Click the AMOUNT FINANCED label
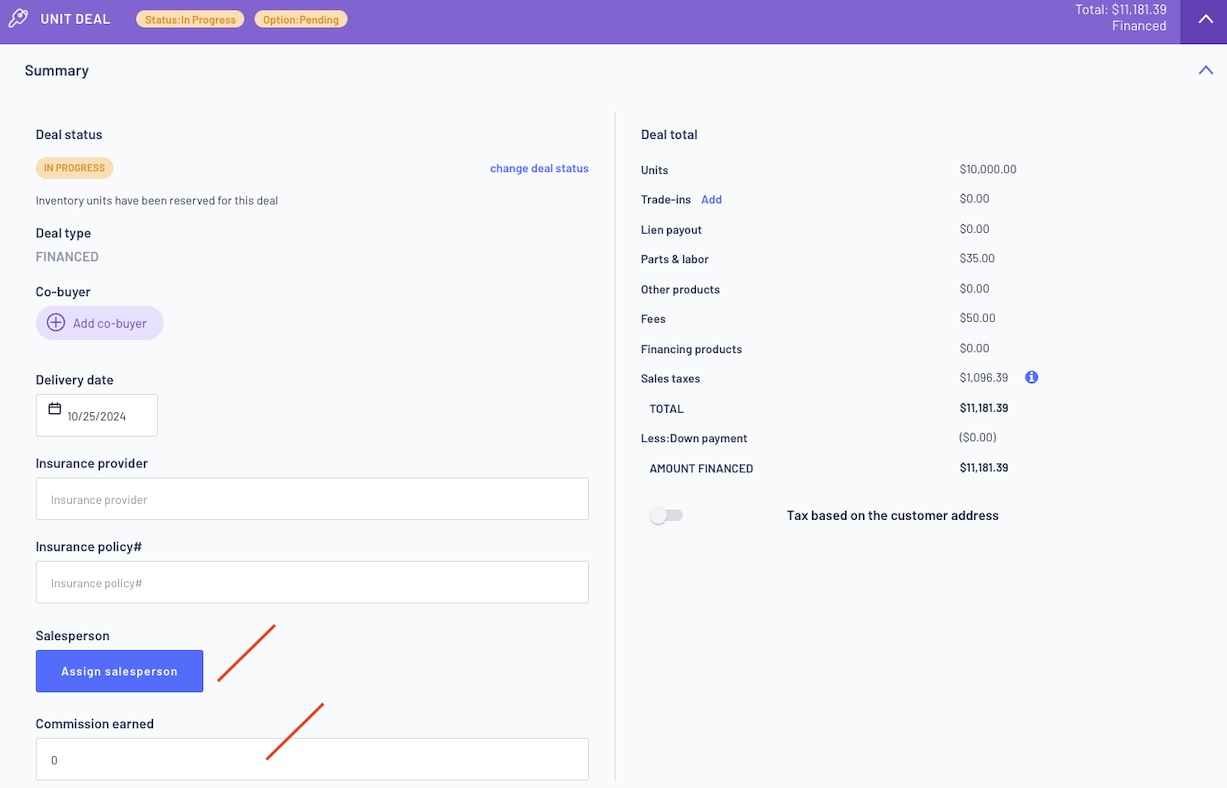1227x788 pixels. (701, 468)
